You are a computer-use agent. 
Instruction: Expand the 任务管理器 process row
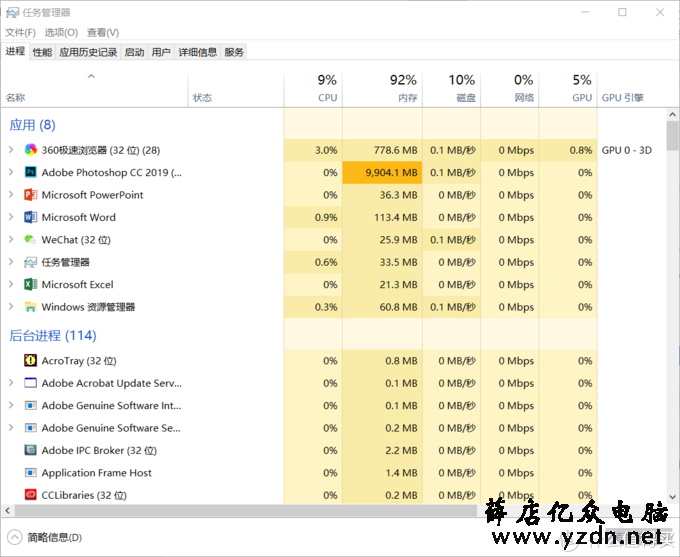coord(11,262)
